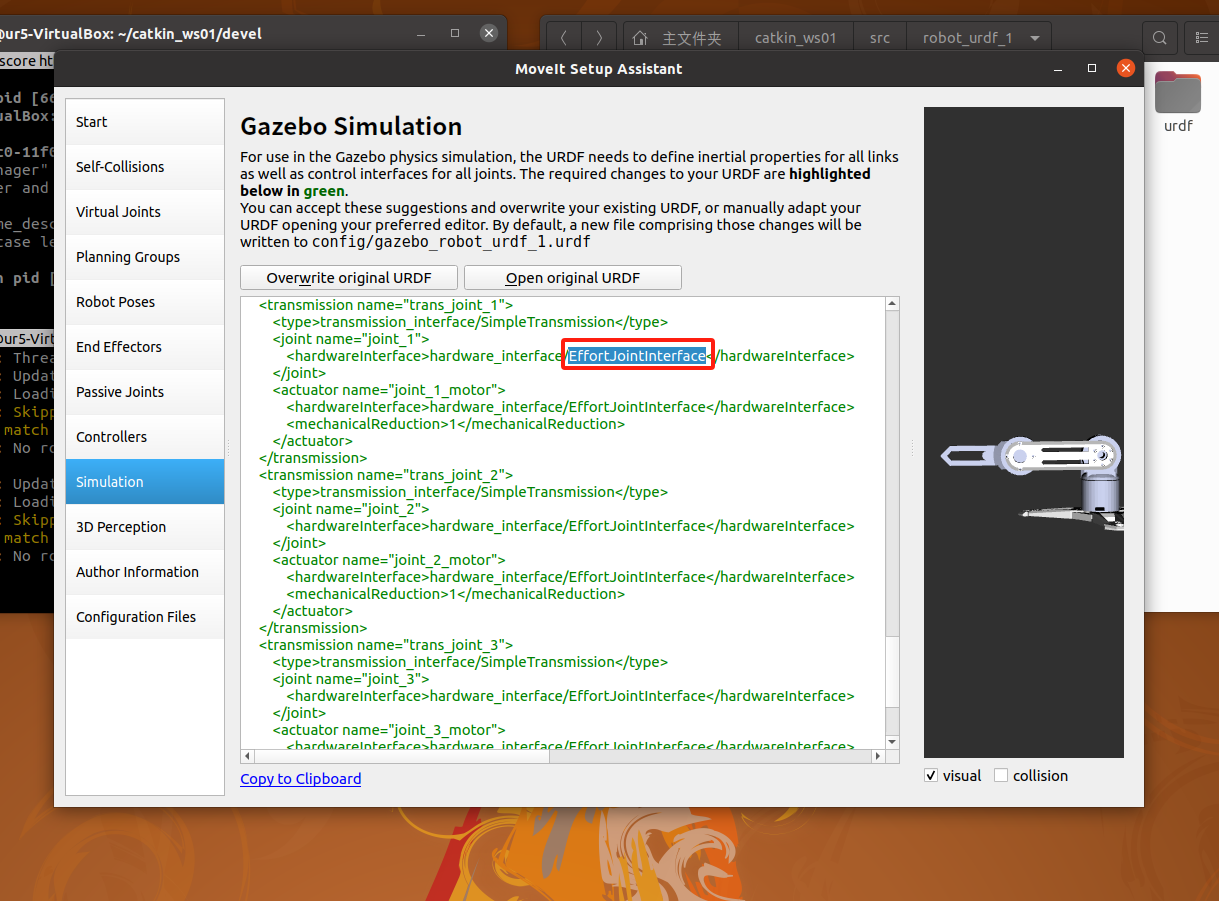Image resolution: width=1219 pixels, height=901 pixels.
Task: Click actuator name joint_2_motor line
Action: (x=389, y=560)
